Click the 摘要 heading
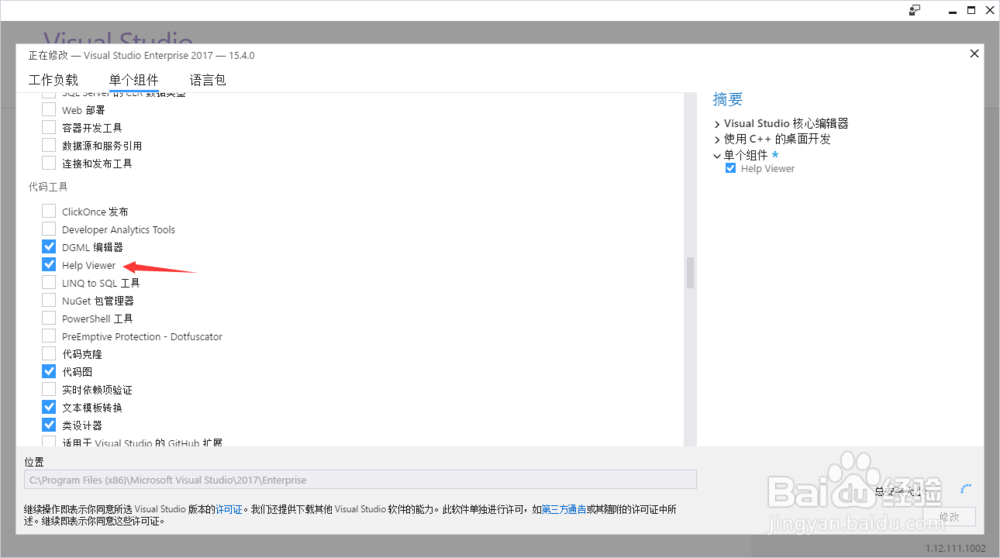This screenshot has width=1000, height=558. pyautogui.click(x=728, y=99)
